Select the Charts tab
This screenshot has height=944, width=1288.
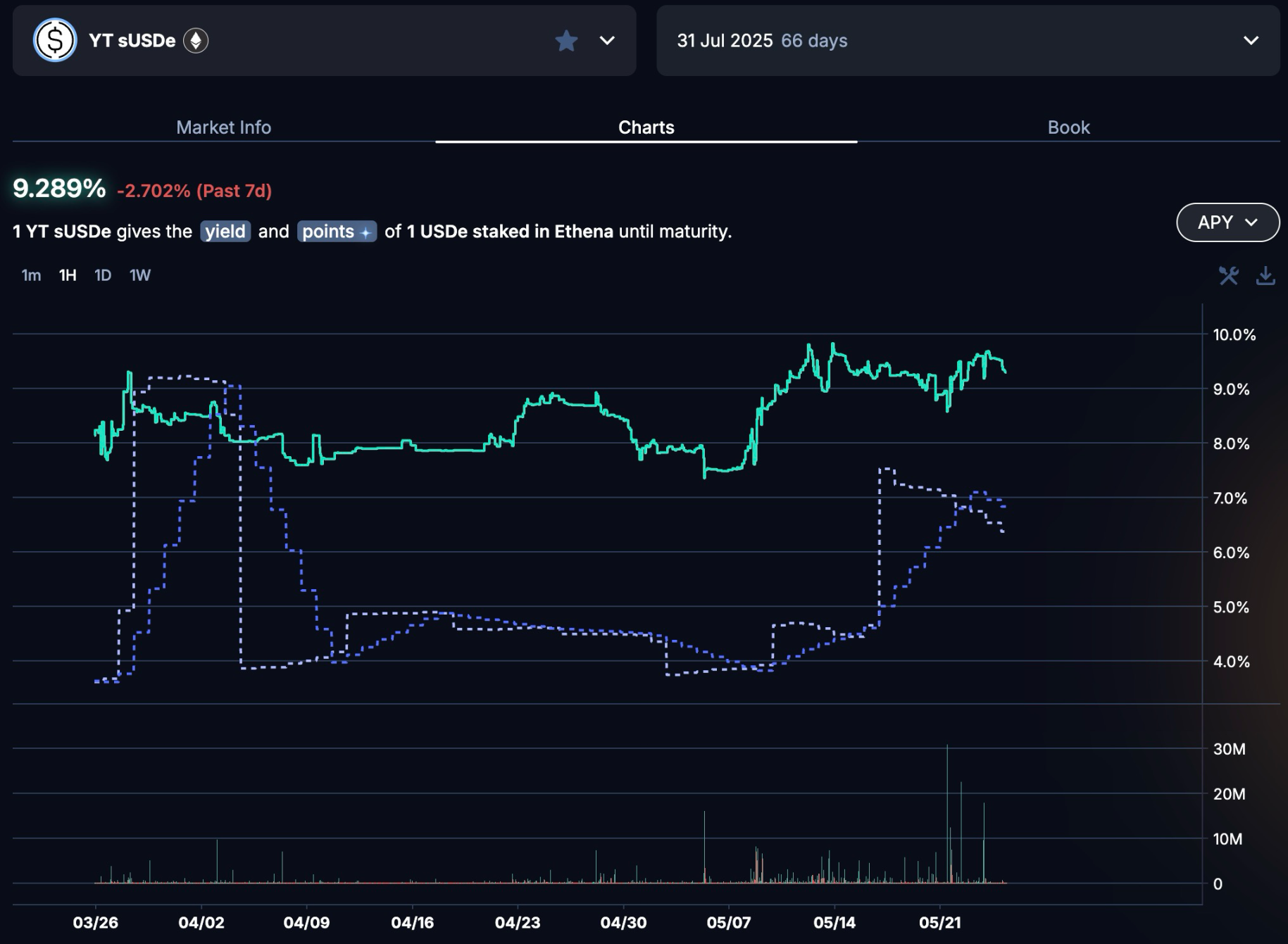click(646, 127)
